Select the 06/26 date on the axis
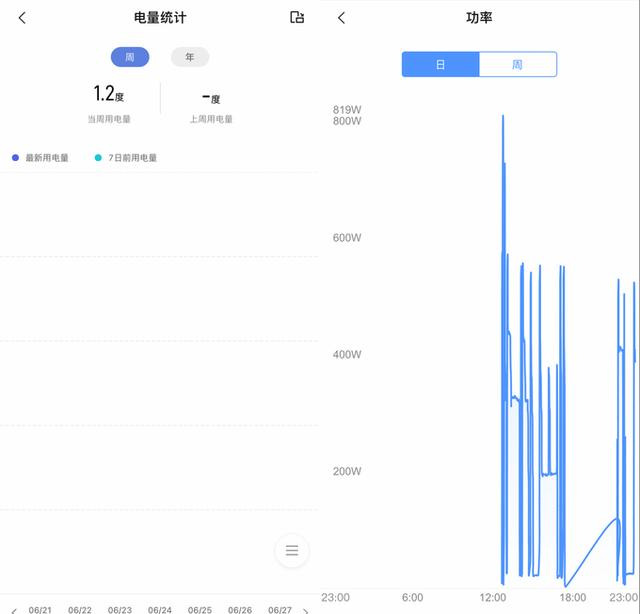 tap(240, 610)
